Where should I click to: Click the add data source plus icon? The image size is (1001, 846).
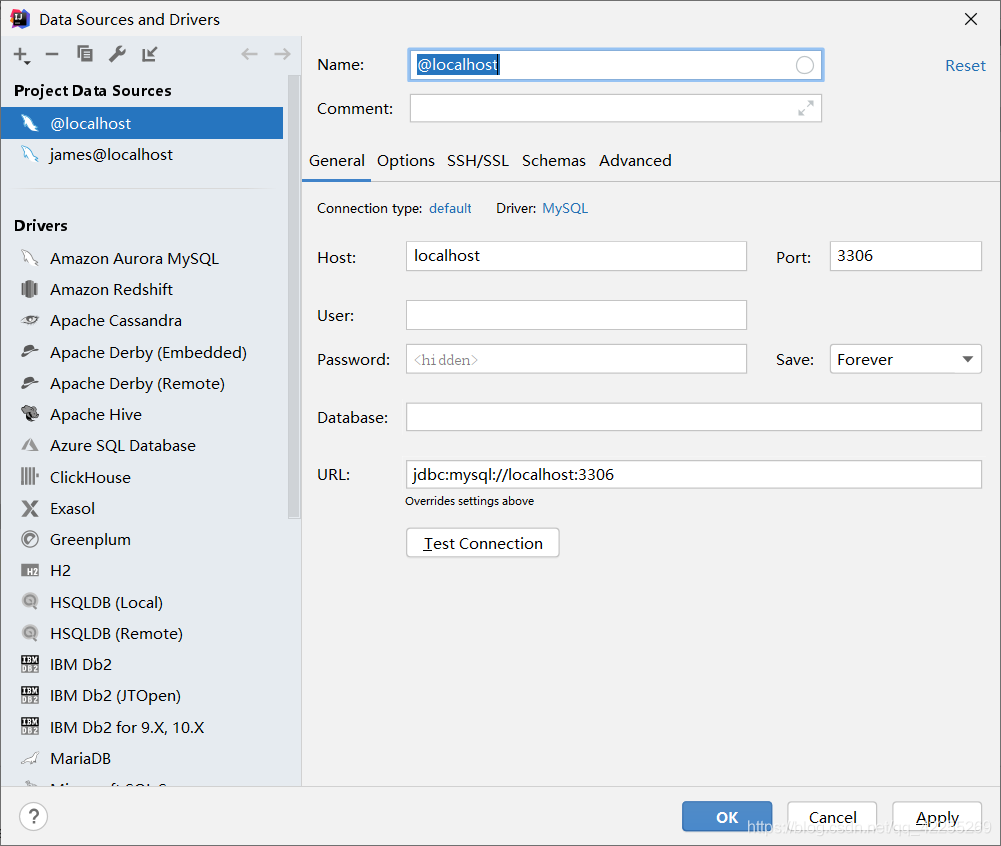pyautogui.click(x=21, y=55)
